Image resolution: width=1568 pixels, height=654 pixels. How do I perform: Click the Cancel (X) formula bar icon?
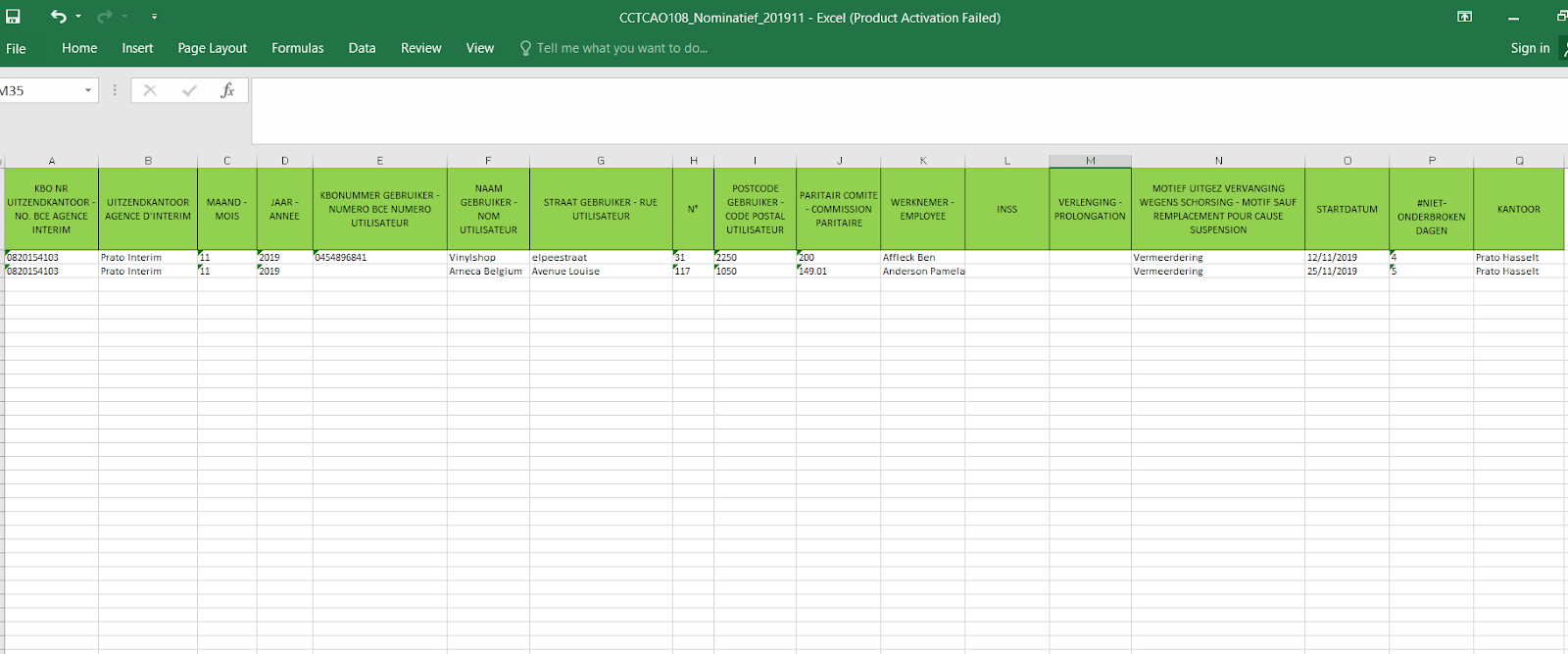(150, 90)
